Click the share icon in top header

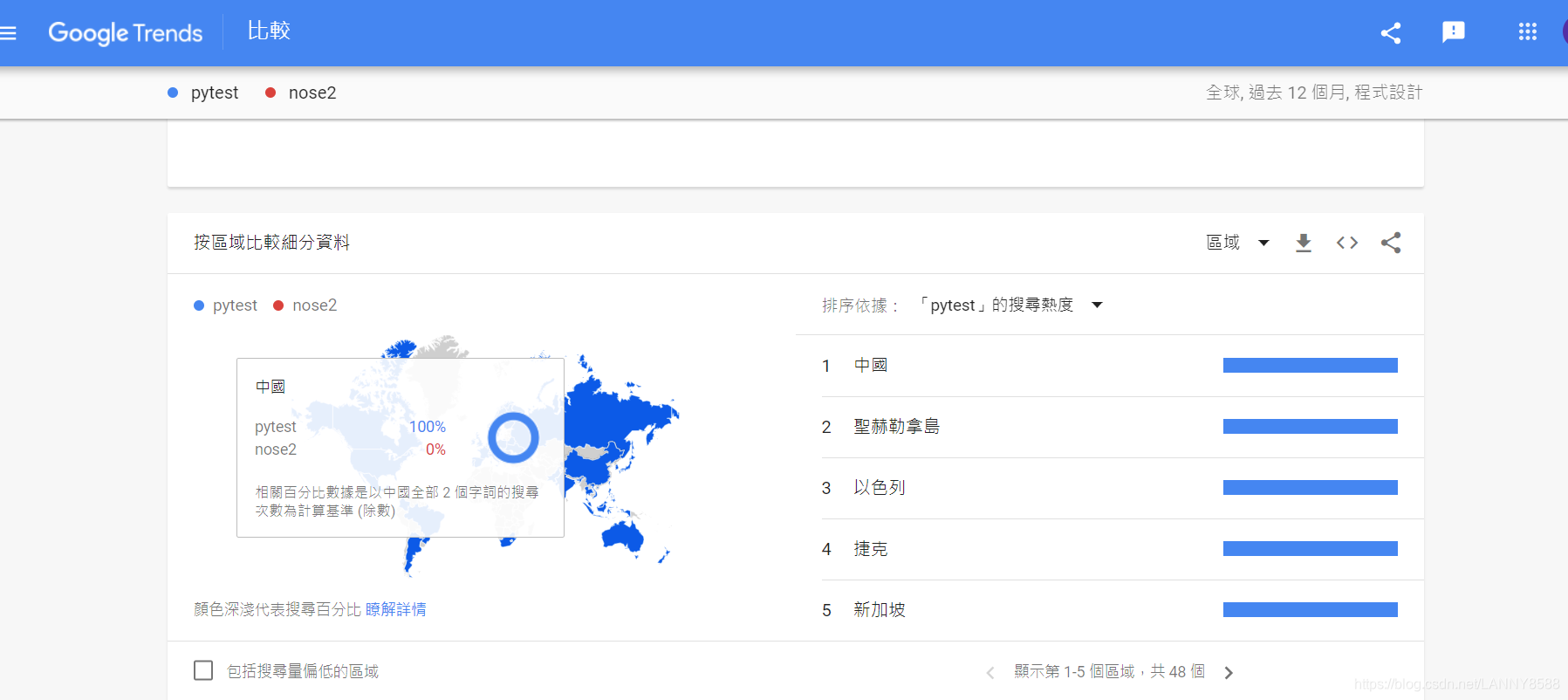(1391, 33)
